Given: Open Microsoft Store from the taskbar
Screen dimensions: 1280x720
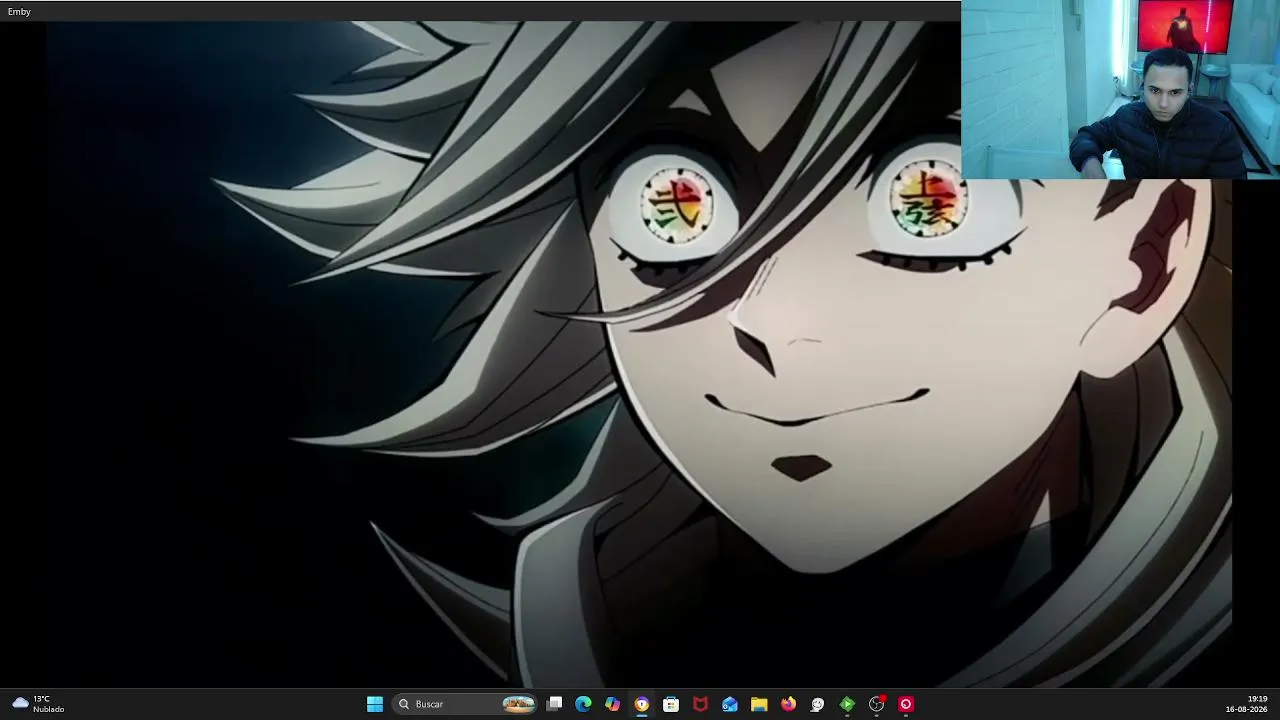Looking at the screenshot, I should click(x=671, y=704).
